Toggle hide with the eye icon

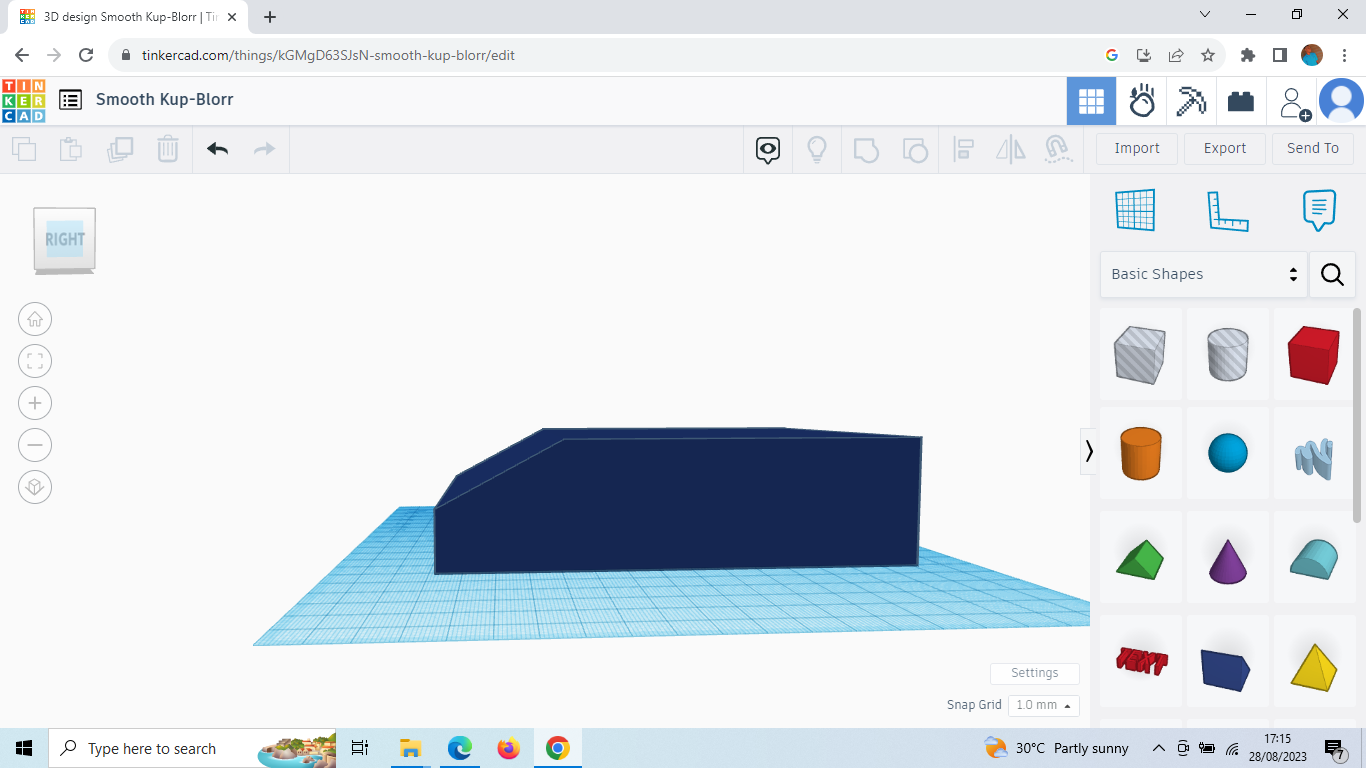pos(766,148)
